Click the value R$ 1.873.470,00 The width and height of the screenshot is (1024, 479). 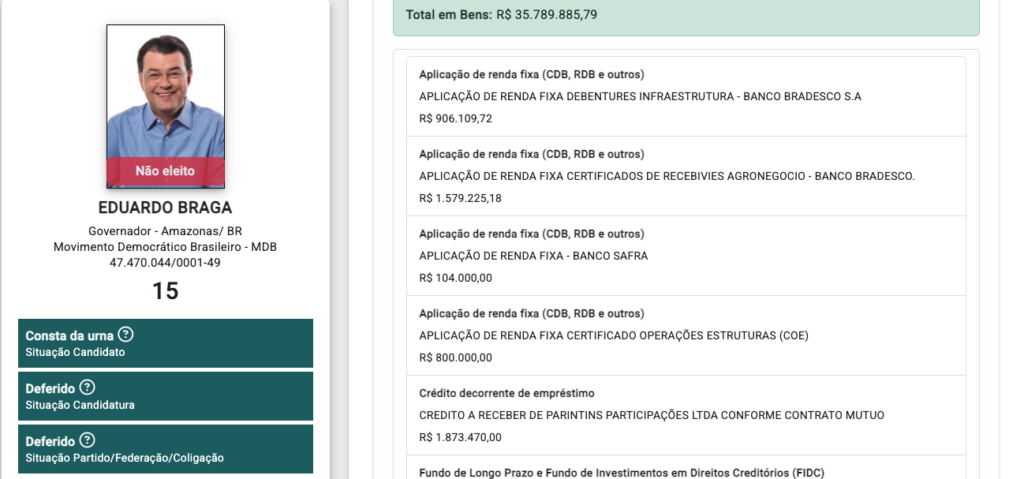click(x=460, y=438)
